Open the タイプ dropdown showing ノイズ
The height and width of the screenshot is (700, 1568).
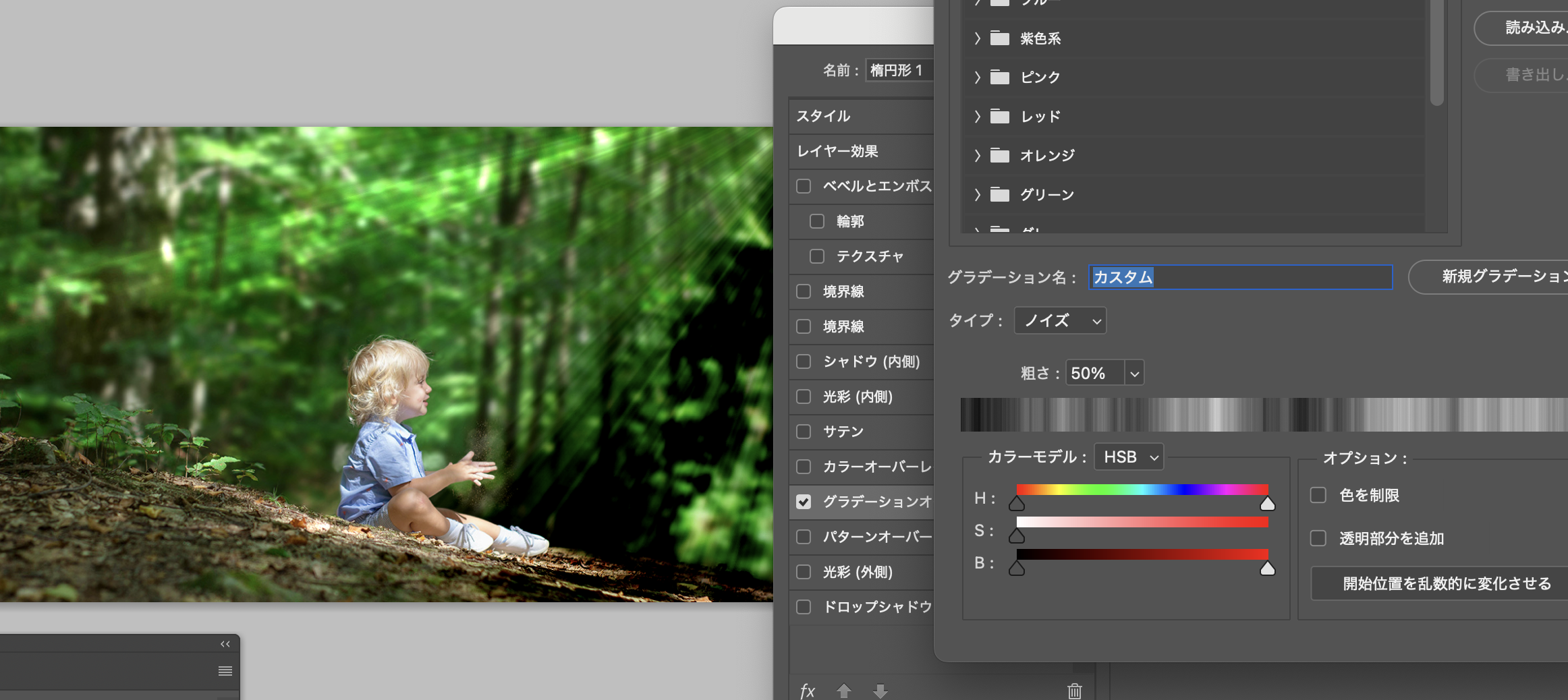(1060, 321)
